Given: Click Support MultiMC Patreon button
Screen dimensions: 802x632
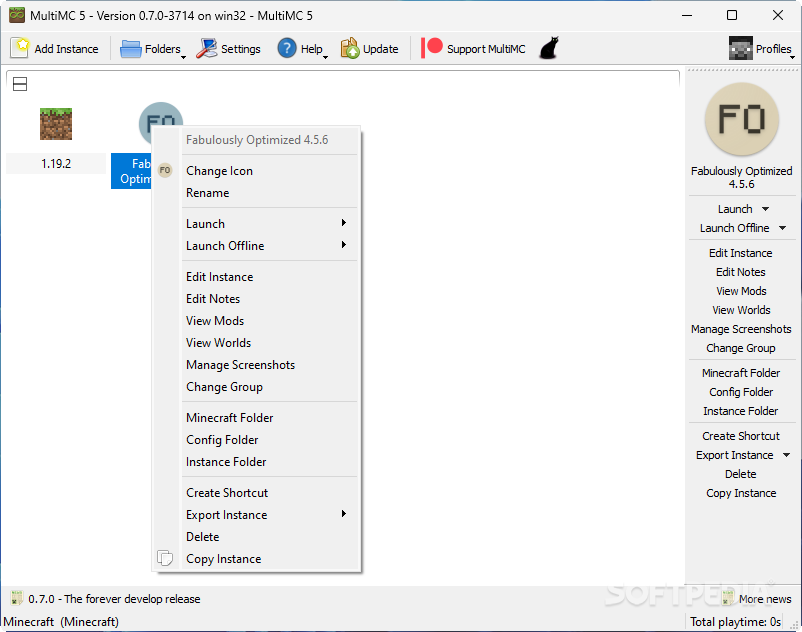Looking at the screenshot, I should click(473, 49).
